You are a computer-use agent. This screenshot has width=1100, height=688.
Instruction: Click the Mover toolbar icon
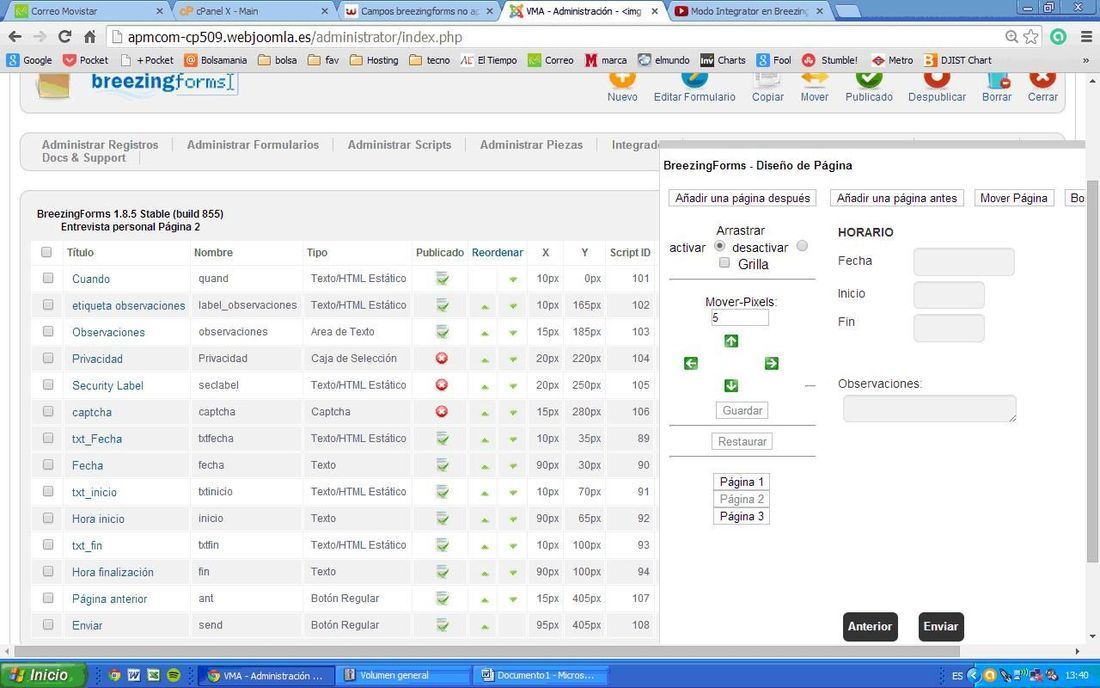(814, 88)
